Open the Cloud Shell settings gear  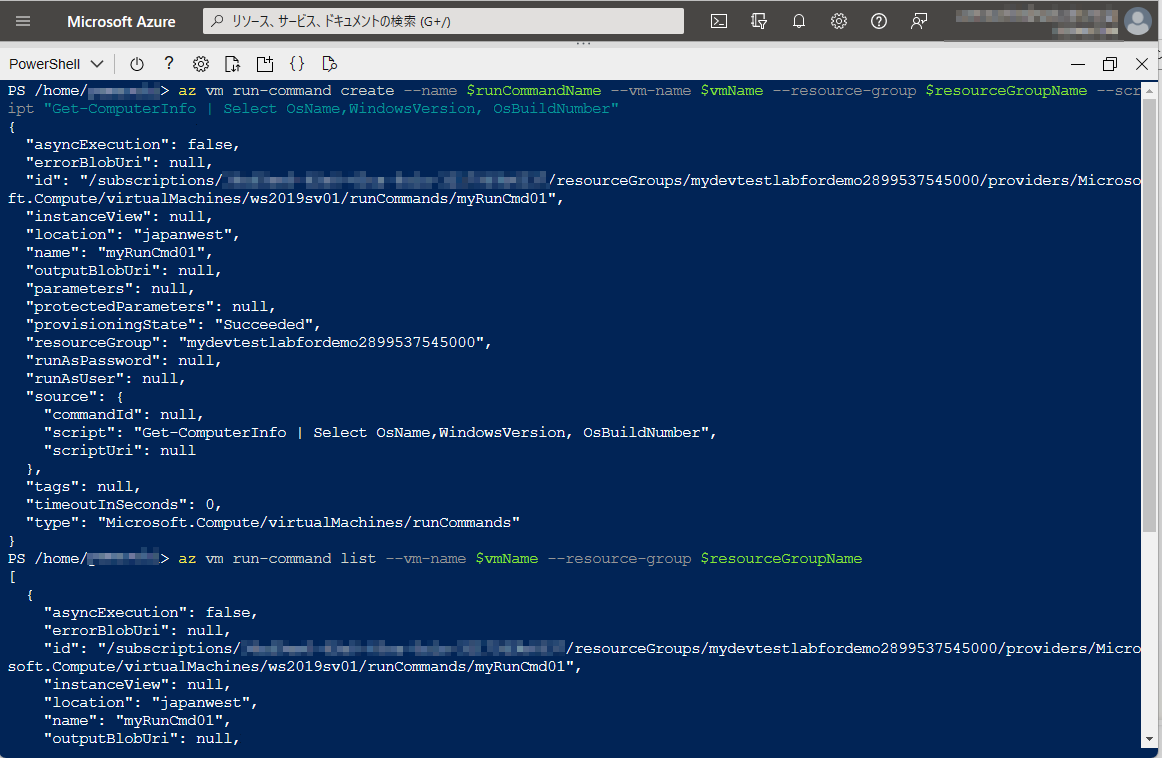click(x=200, y=63)
